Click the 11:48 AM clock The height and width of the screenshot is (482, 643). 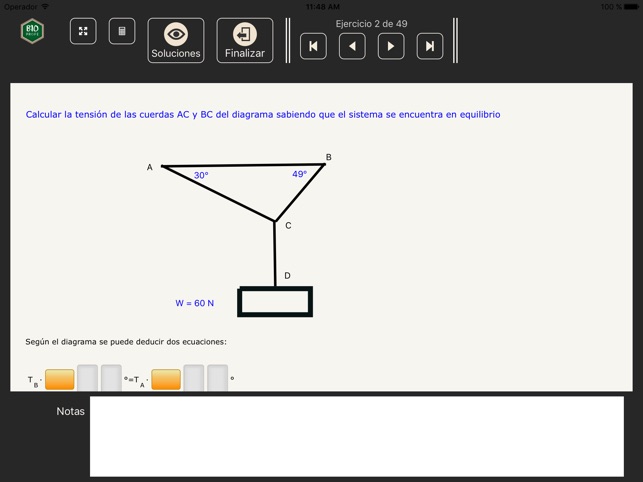tap(323, 7)
